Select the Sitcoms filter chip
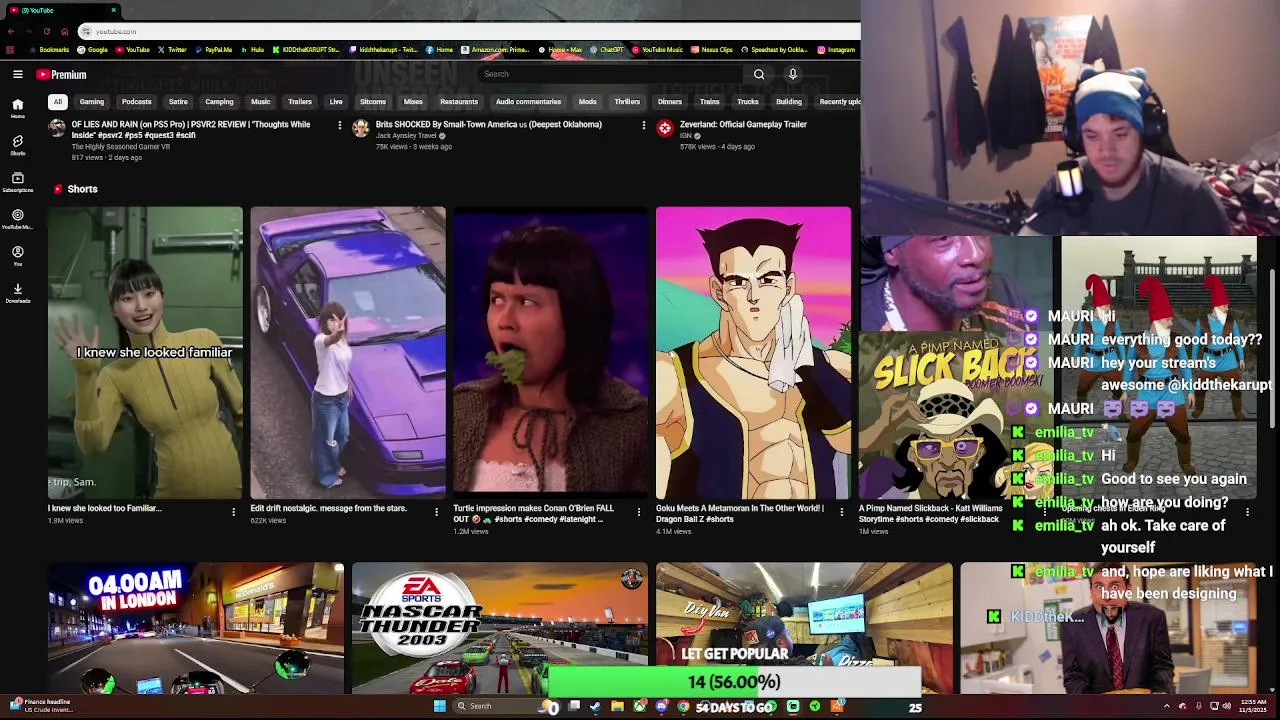1280x720 pixels. click(373, 101)
